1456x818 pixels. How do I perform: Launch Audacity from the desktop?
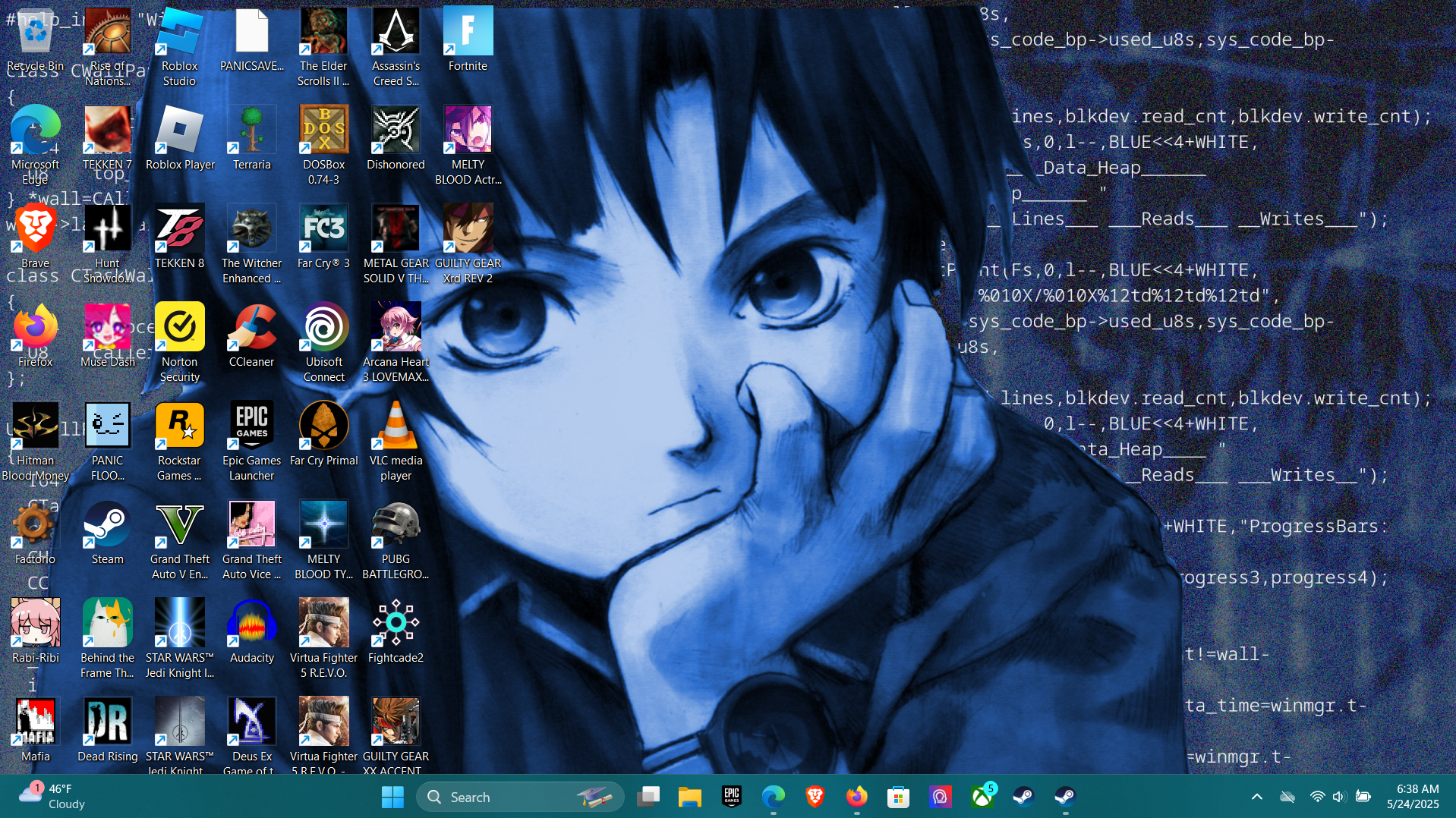point(252,632)
